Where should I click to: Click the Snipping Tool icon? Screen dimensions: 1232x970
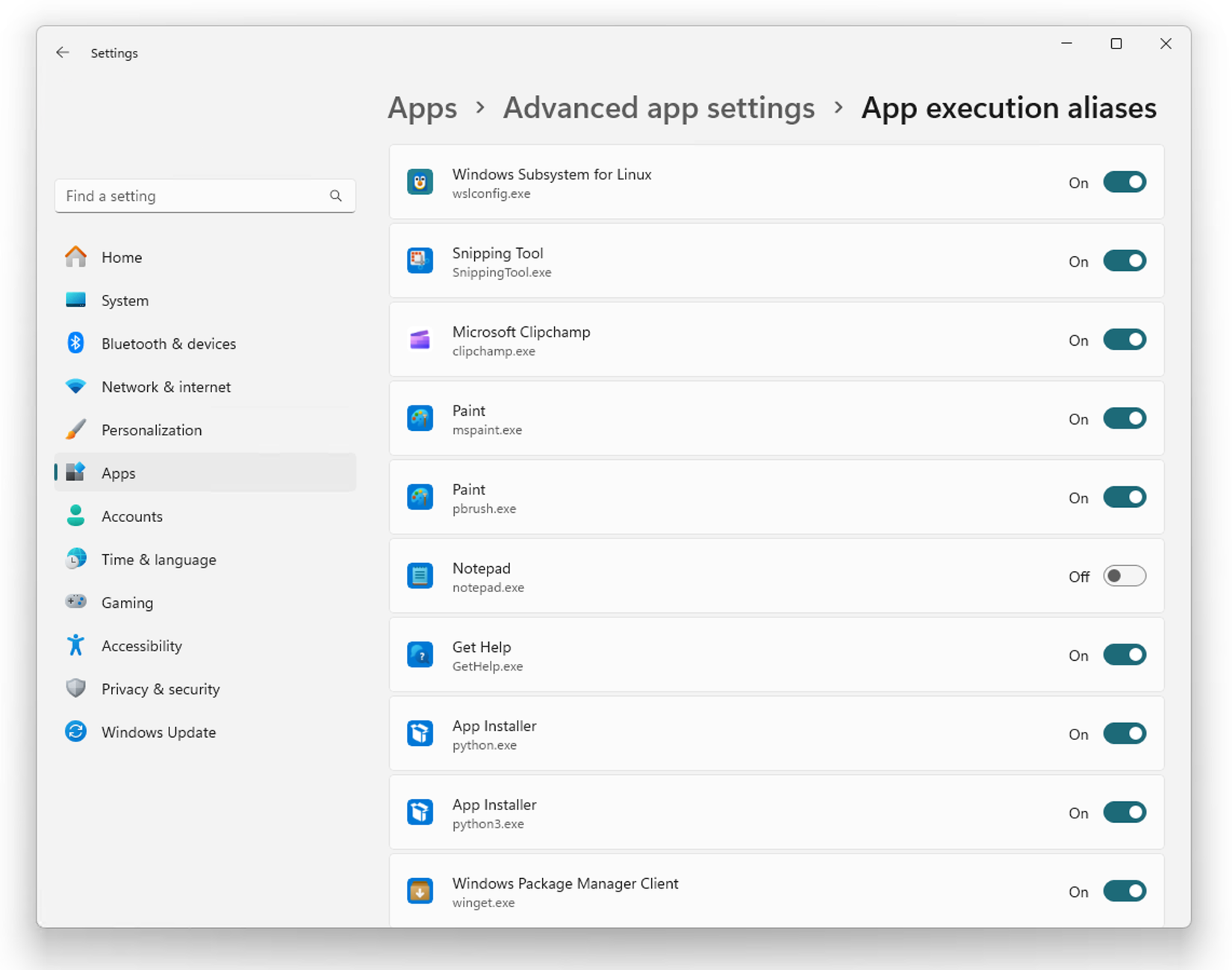(x=420, y=261)
